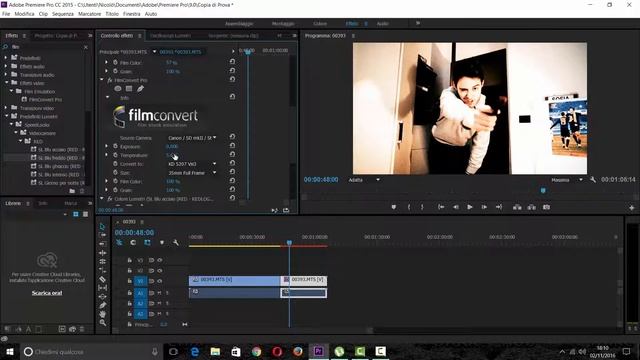The image size is (640, 360).
Task: Open the Marcatore menu
Action: (89, 14)
